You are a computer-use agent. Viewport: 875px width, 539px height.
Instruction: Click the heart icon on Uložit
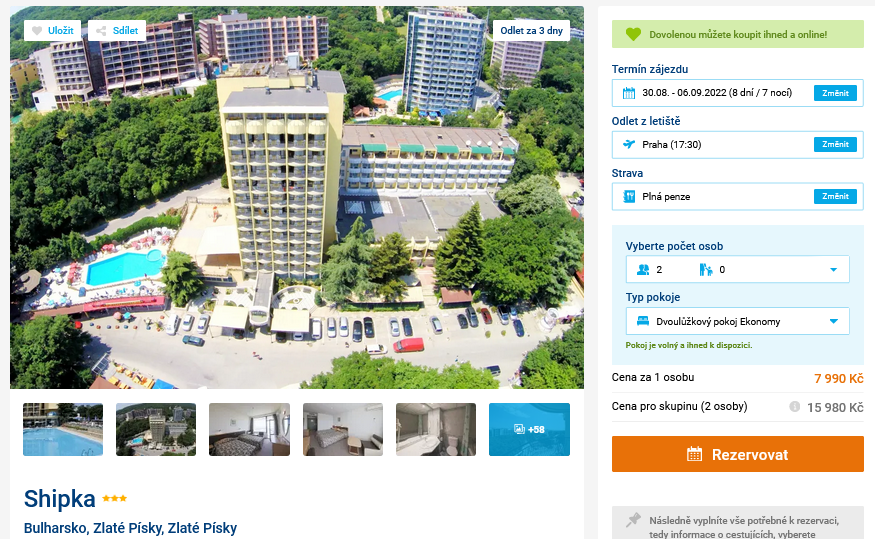(37, 31)
